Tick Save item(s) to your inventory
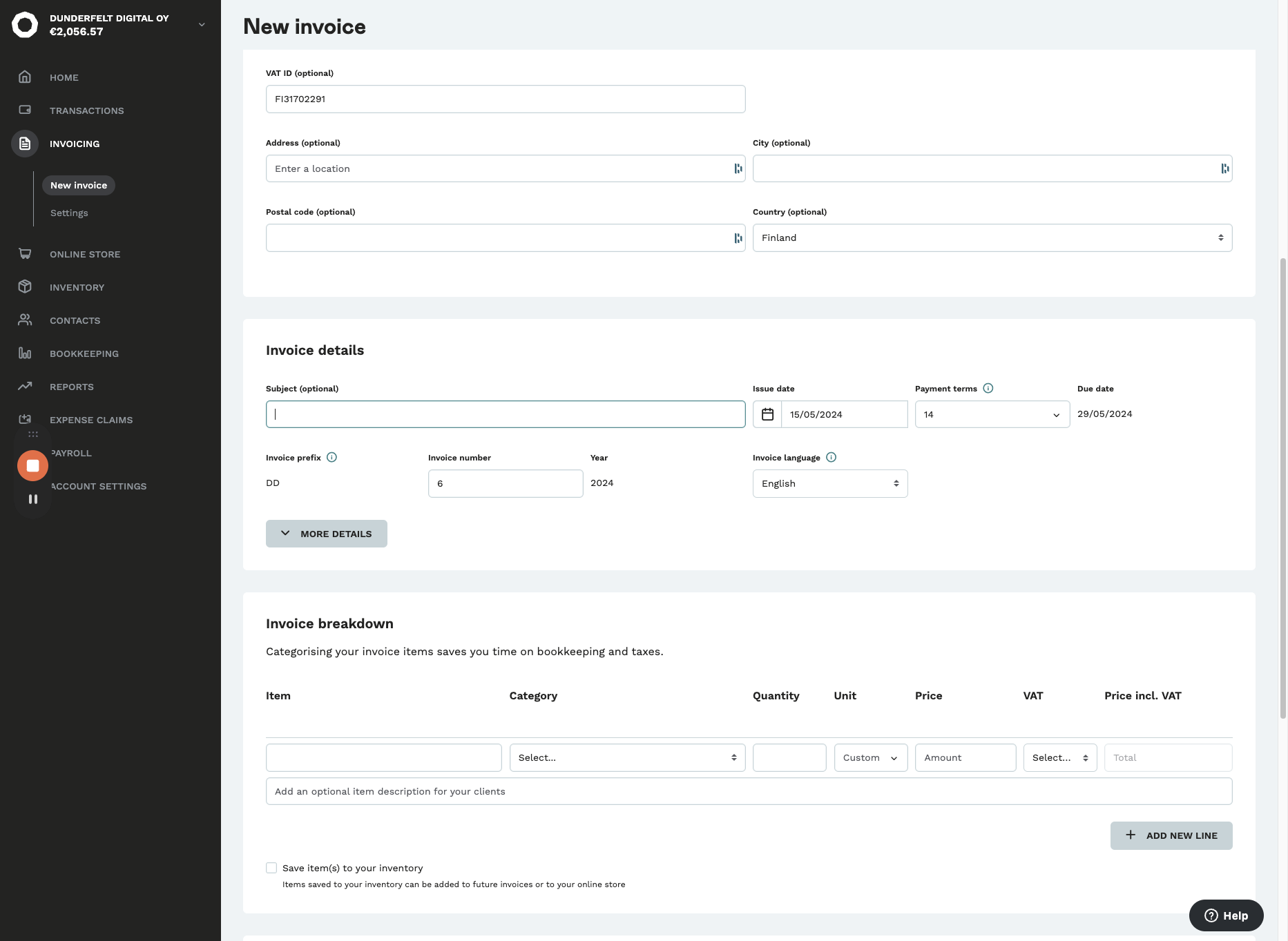 pos(271,868)
